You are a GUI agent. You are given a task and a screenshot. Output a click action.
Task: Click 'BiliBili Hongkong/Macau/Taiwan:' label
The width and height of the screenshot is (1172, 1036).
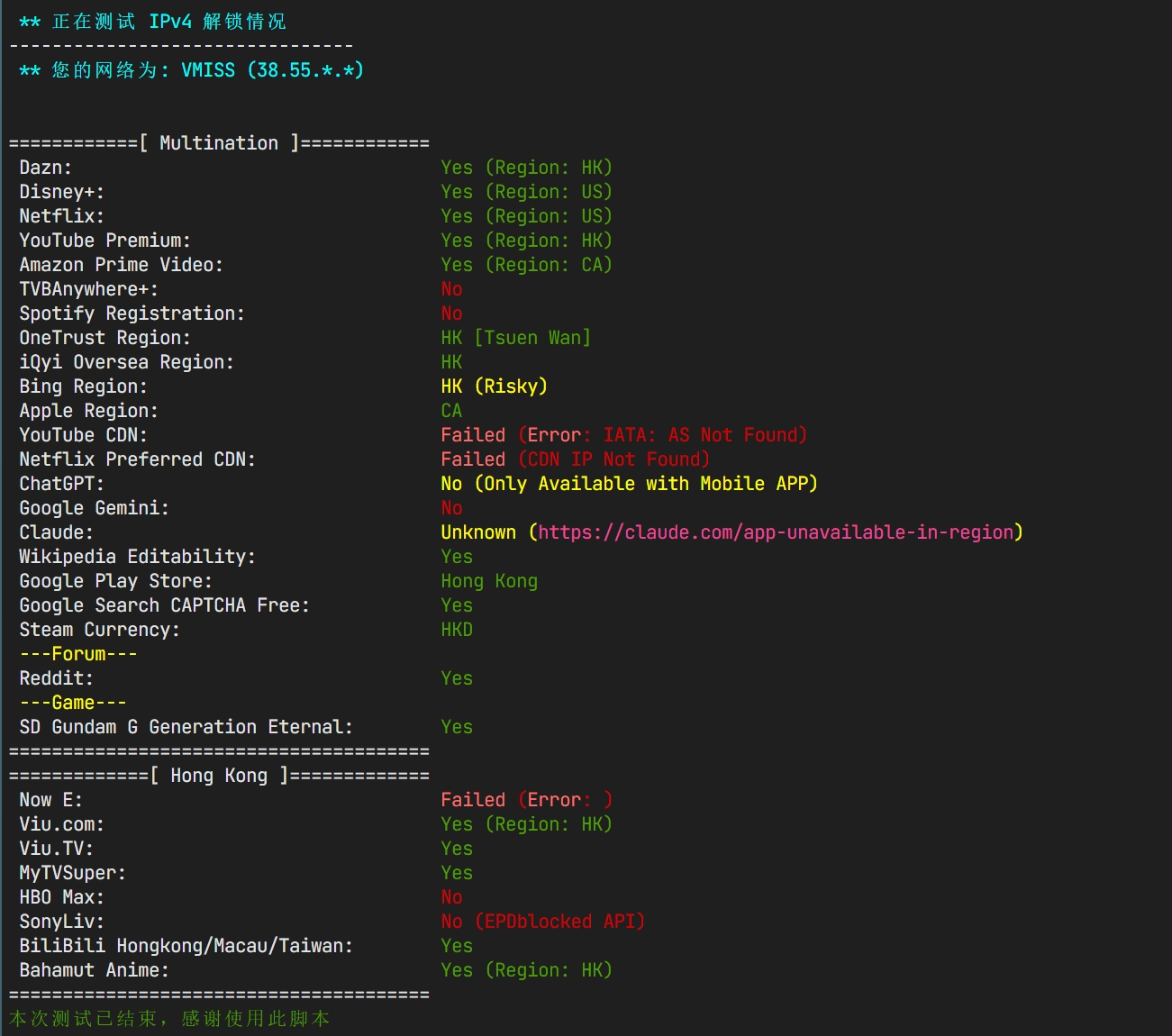[186, 946]
